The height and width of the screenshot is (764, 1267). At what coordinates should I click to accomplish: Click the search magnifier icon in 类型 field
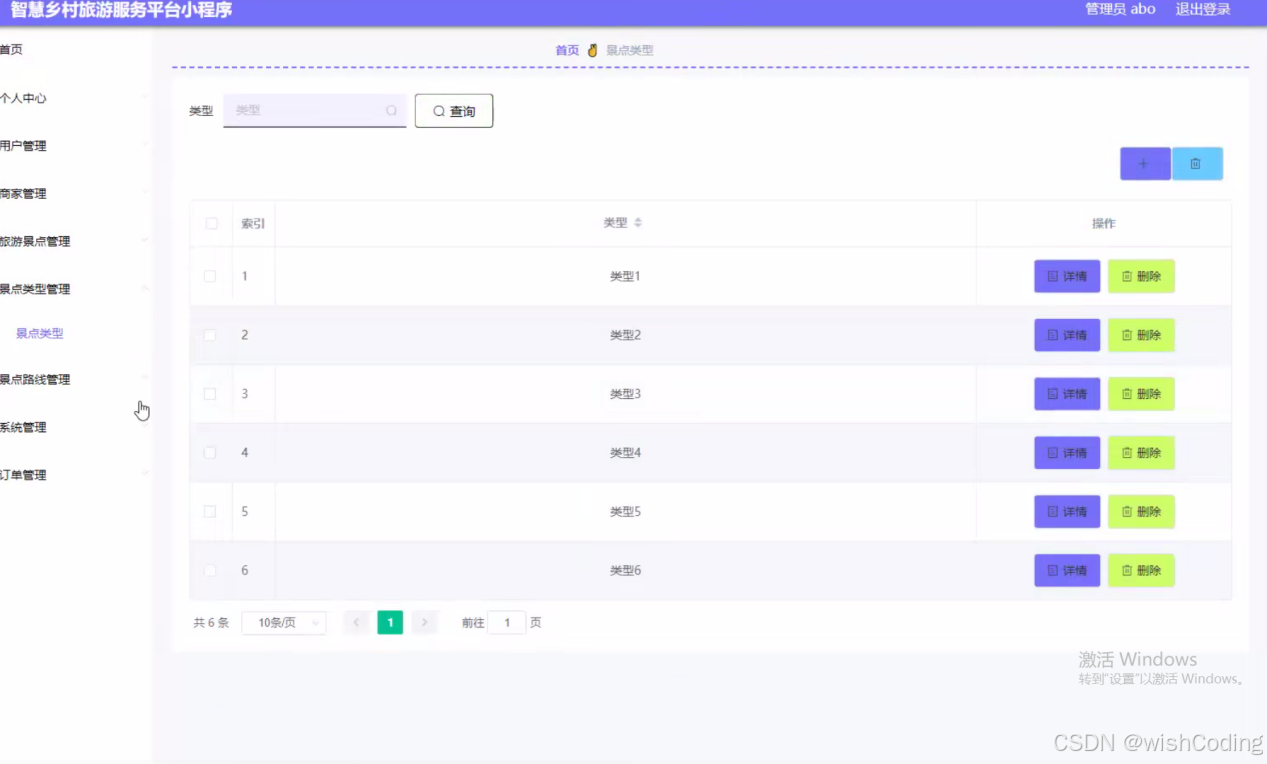[x=391, y=111]
